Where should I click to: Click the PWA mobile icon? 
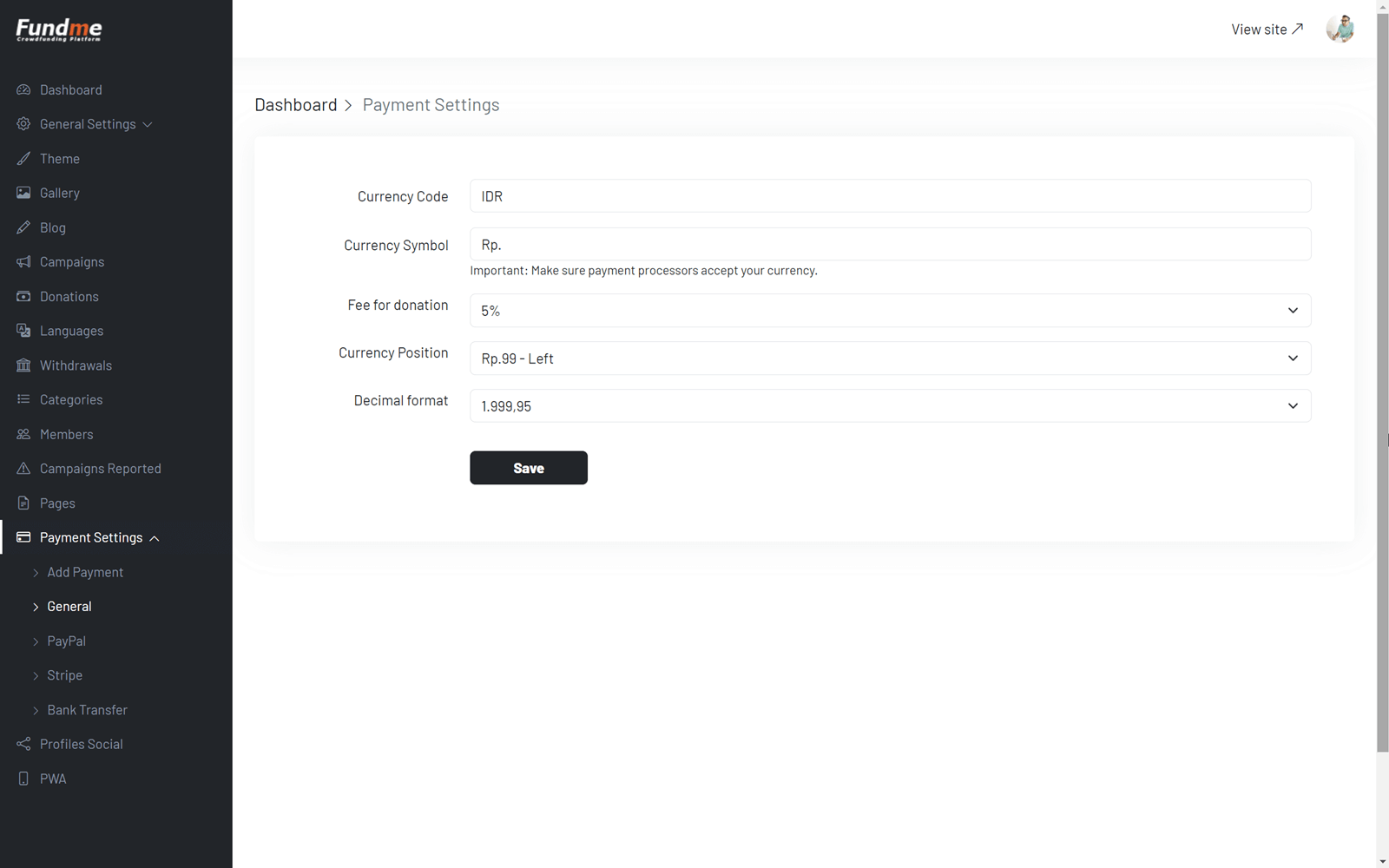23,779
